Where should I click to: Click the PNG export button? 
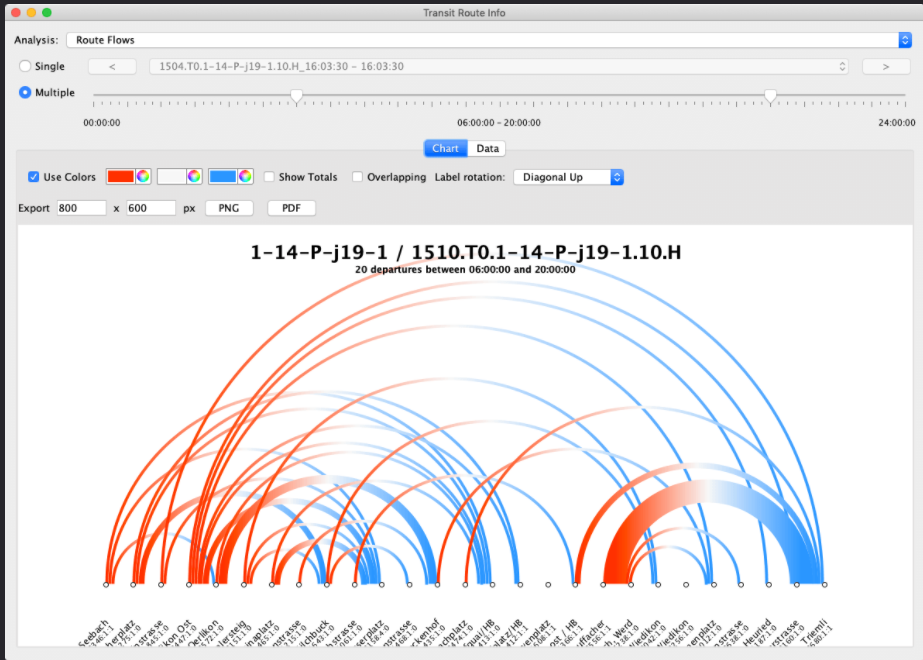click(229, 208)
